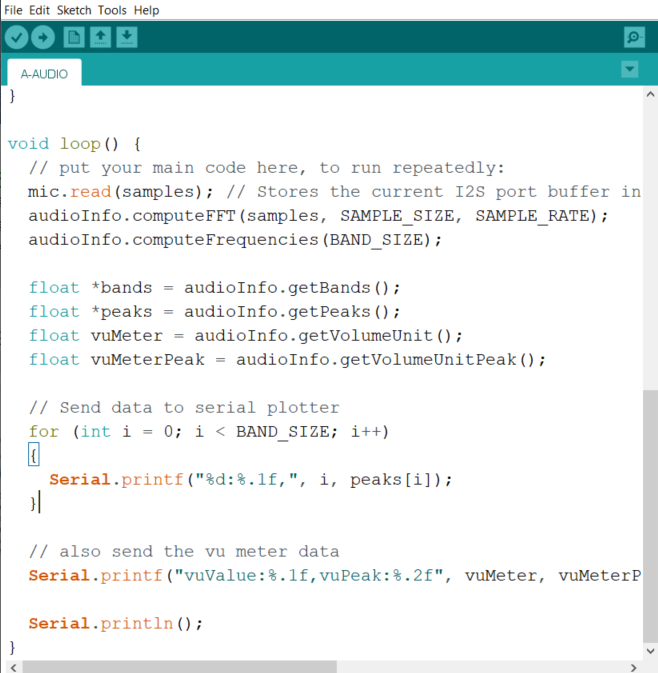Screen dimensions: 658x673
Task: Click the Verify checkmark button
Action: click(x=16, y=37)
